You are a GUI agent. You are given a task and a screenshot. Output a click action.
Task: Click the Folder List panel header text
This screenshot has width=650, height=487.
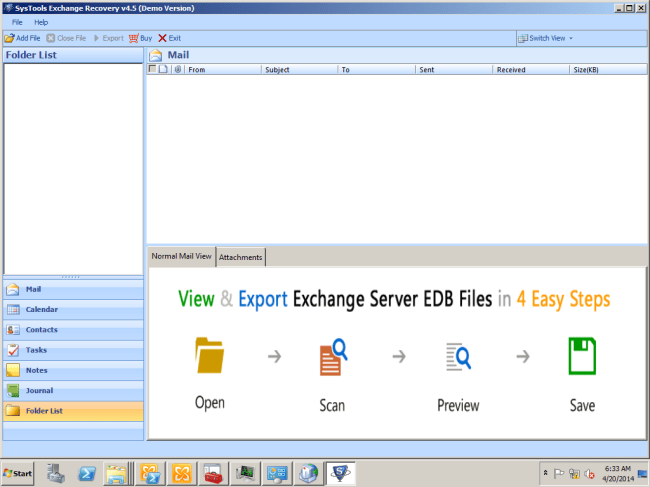pyautogui.click(x=31, y=55)
